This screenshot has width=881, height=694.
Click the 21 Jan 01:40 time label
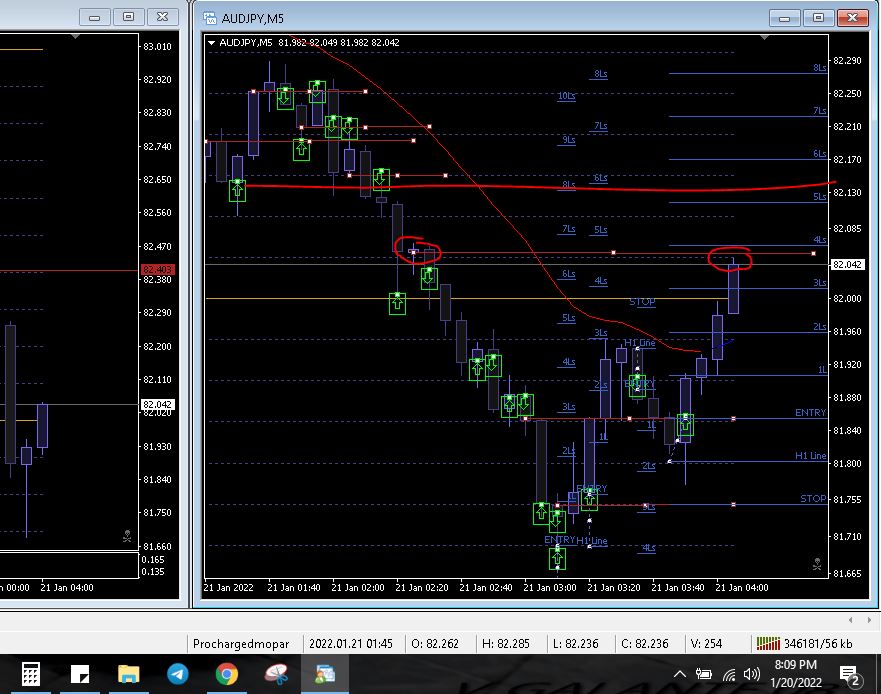pyautogui.click(x=293, y=588)
